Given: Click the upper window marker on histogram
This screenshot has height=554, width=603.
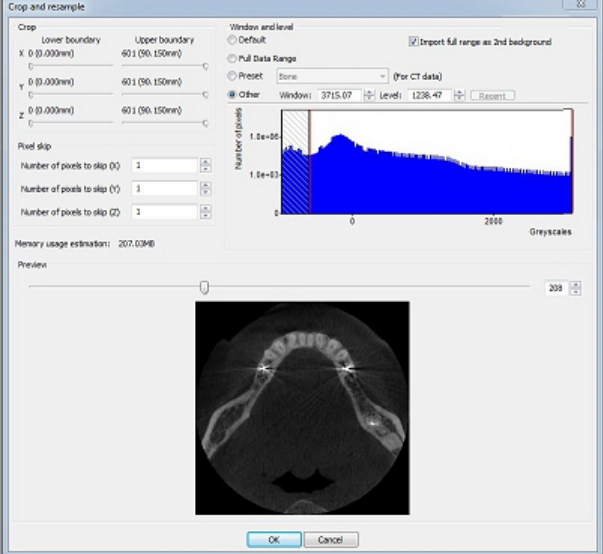Looking at the screenshot, I should [x=572, y=161].
